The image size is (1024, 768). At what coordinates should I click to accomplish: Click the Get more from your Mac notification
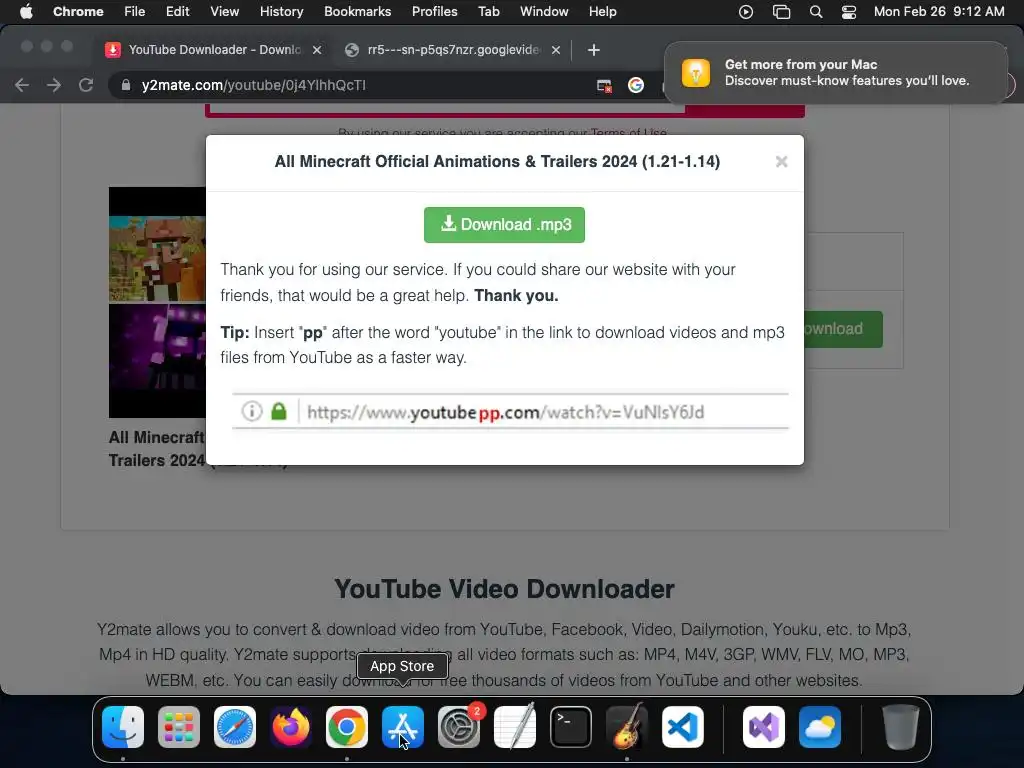835,72
